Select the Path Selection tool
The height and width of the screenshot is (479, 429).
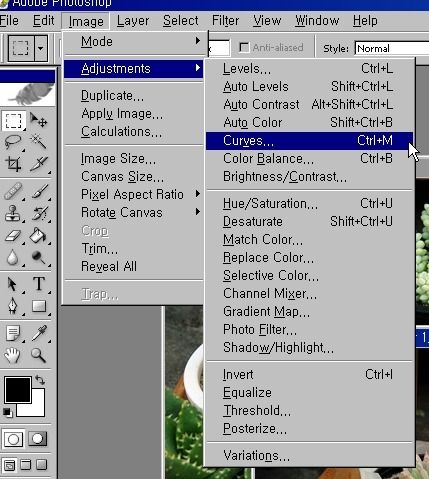pos(13,284)
